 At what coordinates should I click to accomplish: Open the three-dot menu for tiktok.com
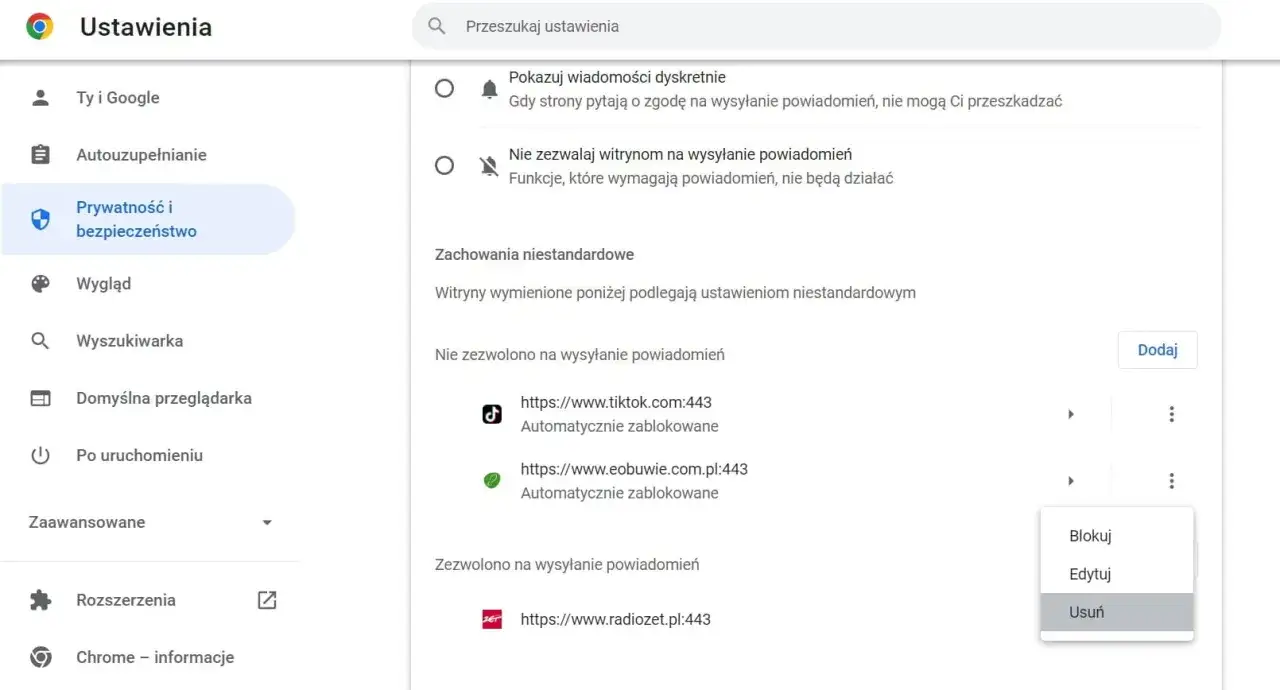point(1171,413)
